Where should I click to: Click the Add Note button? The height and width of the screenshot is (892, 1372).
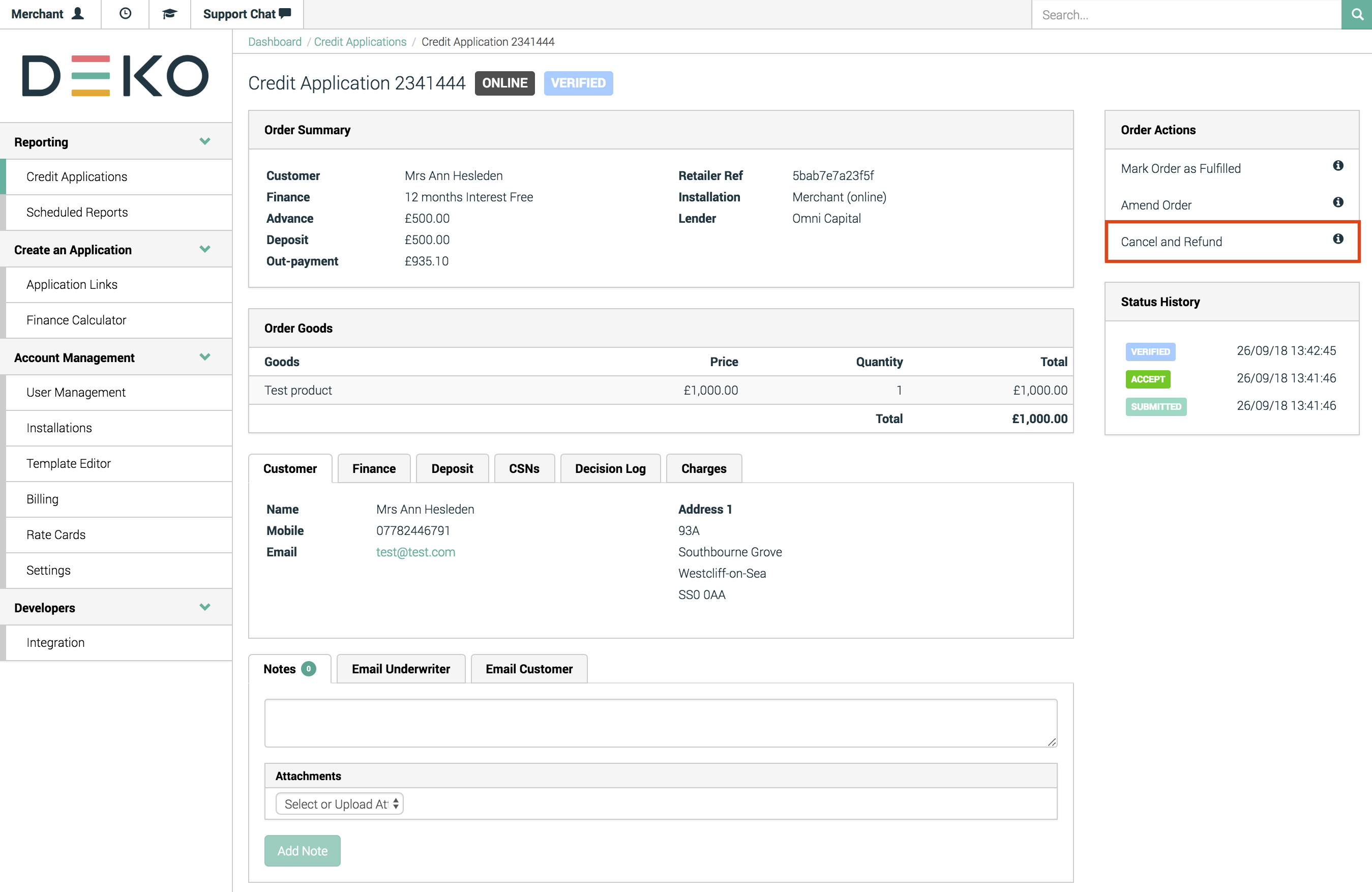(x=302, y=850)
